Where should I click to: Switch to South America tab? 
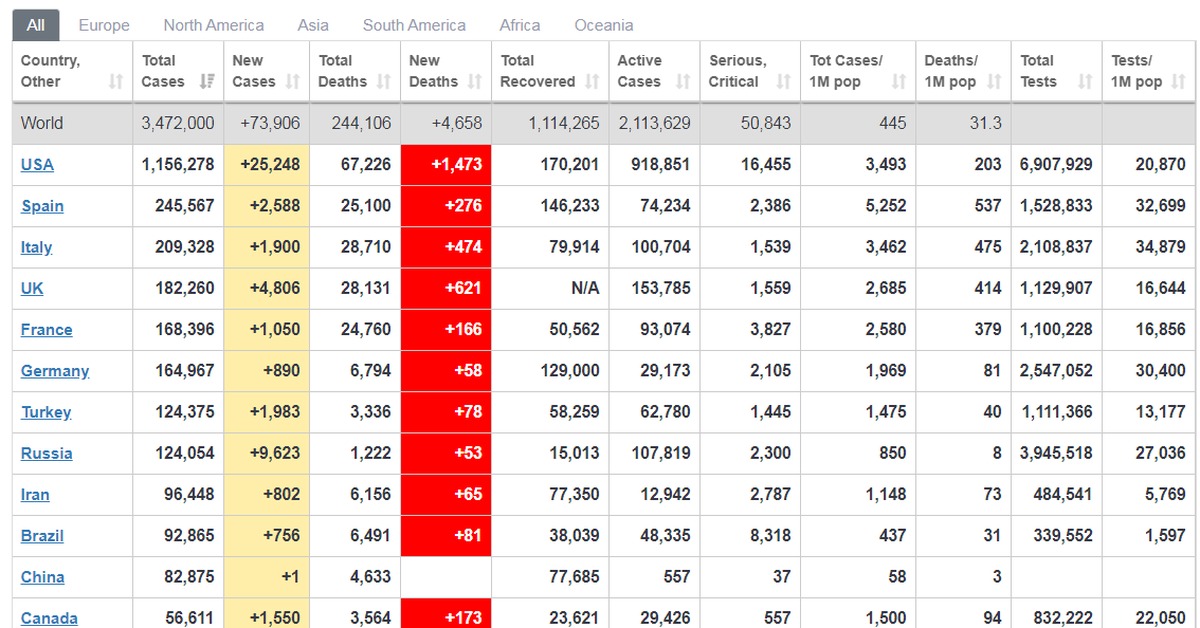click(414, 25)
